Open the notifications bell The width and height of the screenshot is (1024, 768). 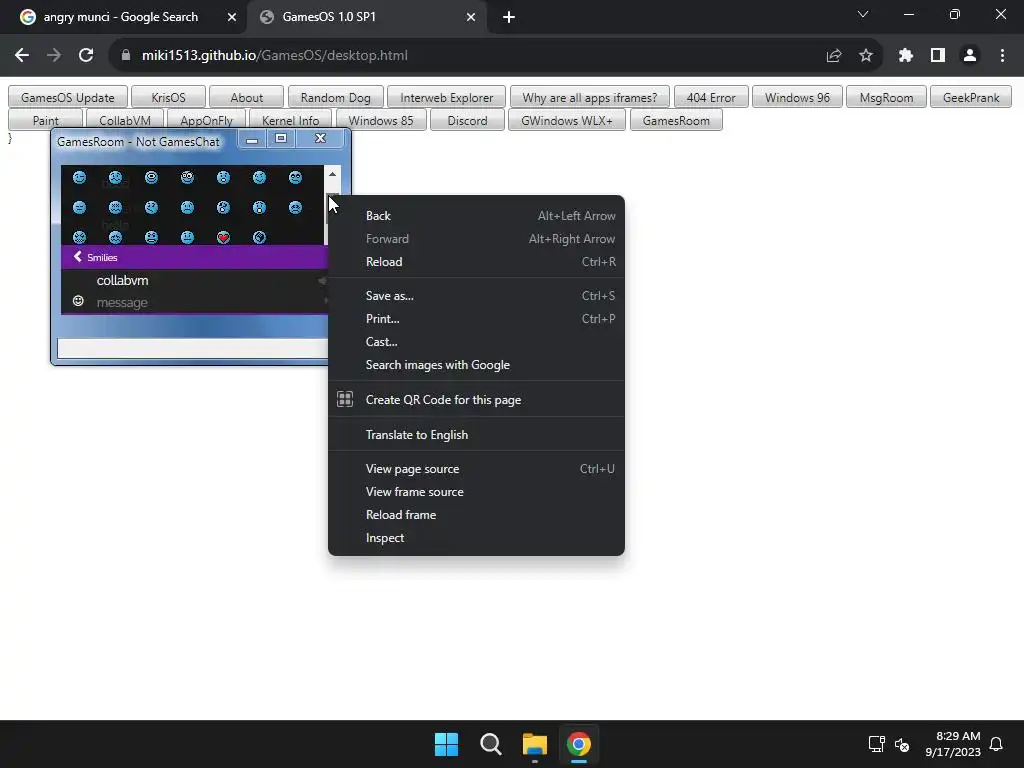tap(996, 744)
